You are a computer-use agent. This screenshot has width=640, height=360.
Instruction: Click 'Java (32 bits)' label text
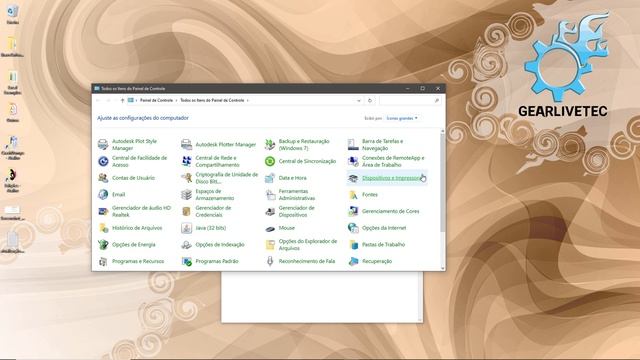[x=211, y=228]
